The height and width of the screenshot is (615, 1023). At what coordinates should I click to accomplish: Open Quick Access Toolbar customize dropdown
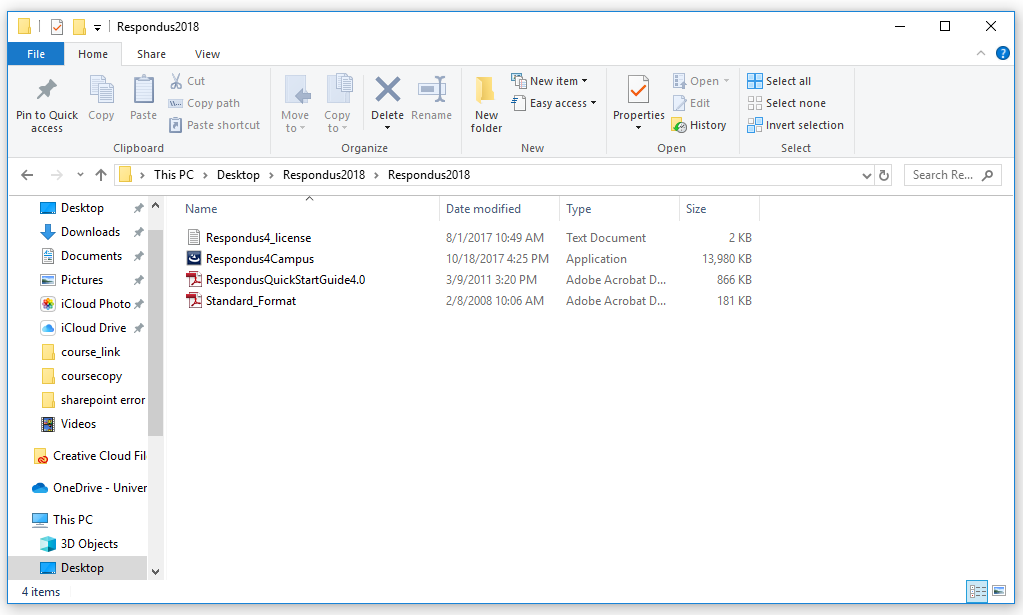click(x=97, y=27)
